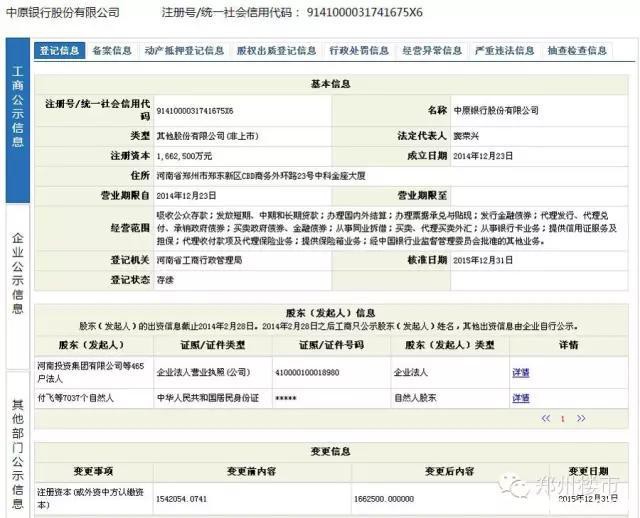
Task: Click address 河南省郑州市郑东新区CBD商务外环路23号
Action: coord(261,176)
